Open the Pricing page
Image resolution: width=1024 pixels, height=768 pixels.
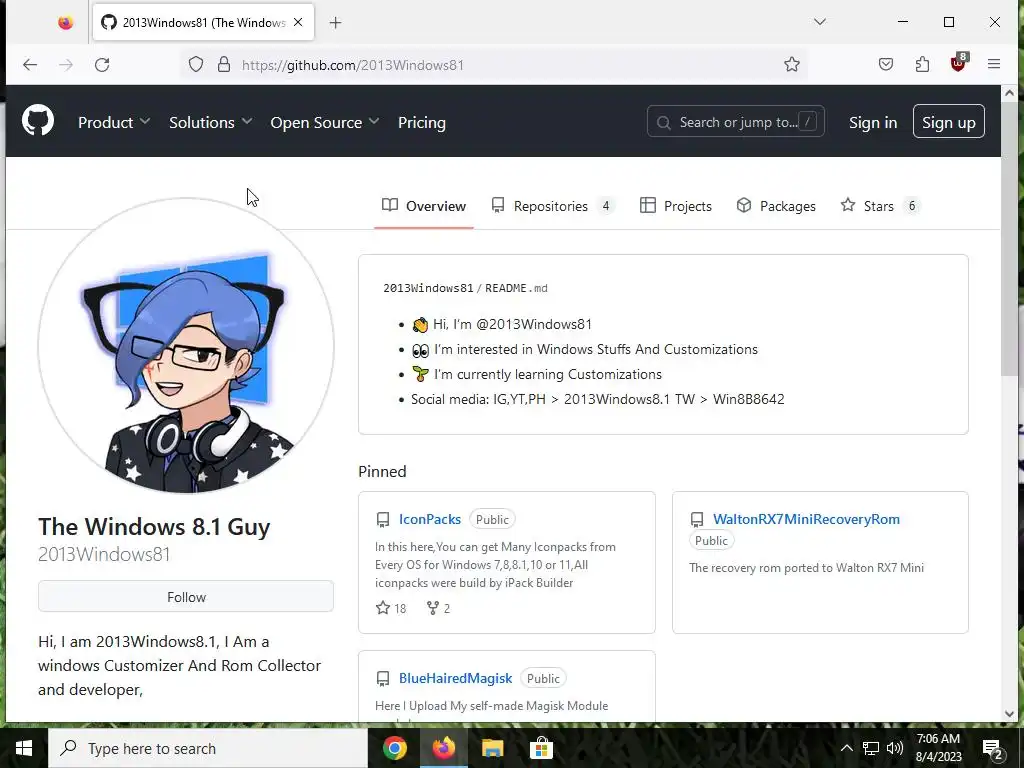point(422,123)
